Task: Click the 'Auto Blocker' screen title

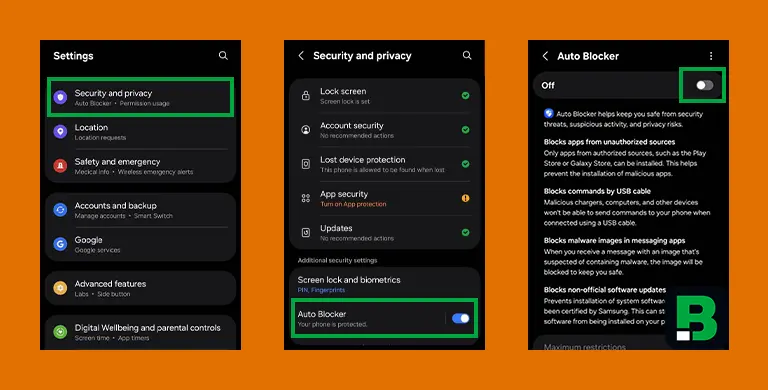Action: [588, 56]
